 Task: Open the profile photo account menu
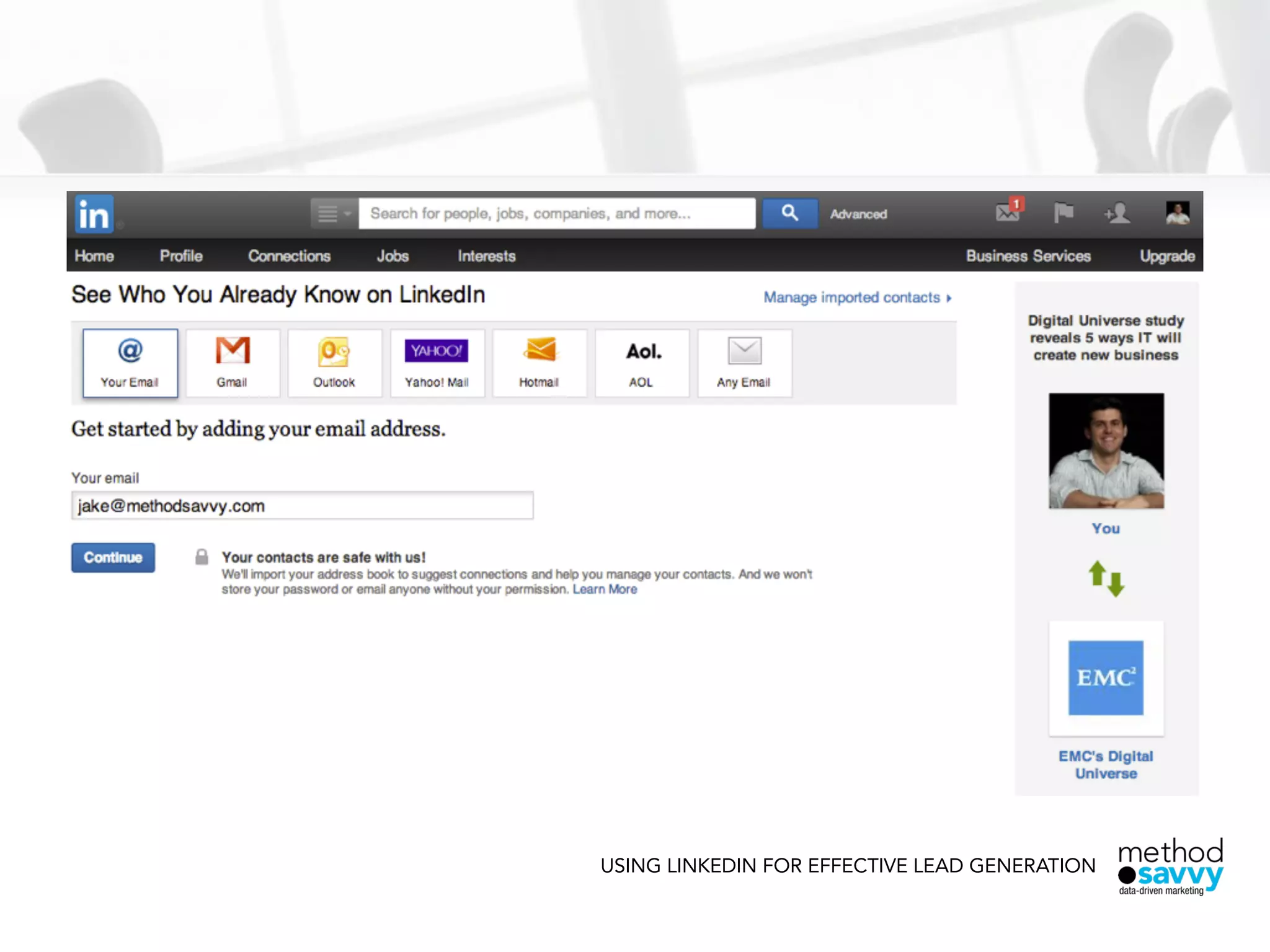point(1177,213)
